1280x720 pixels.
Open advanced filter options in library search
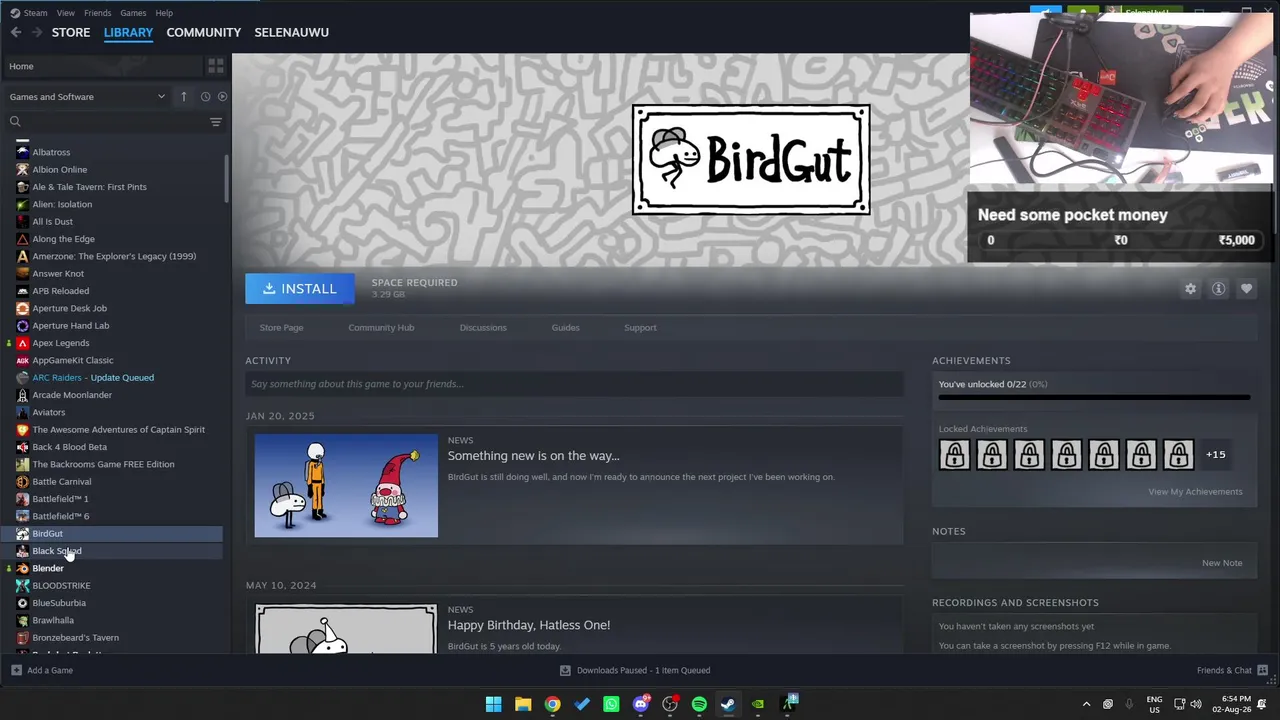click(215, 122)
